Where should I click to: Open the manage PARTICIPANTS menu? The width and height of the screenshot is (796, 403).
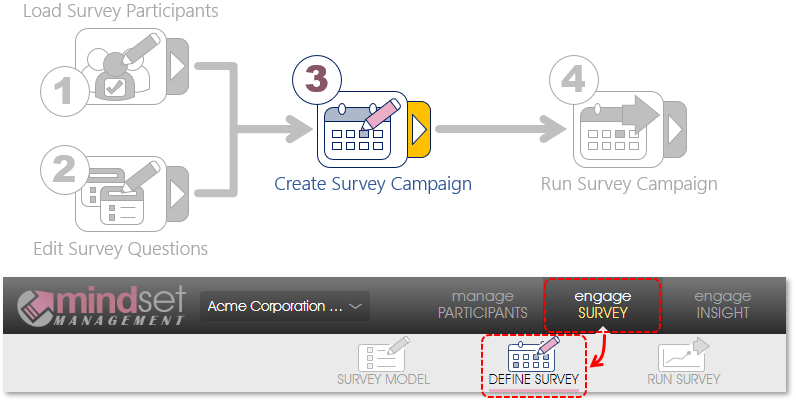483,305
